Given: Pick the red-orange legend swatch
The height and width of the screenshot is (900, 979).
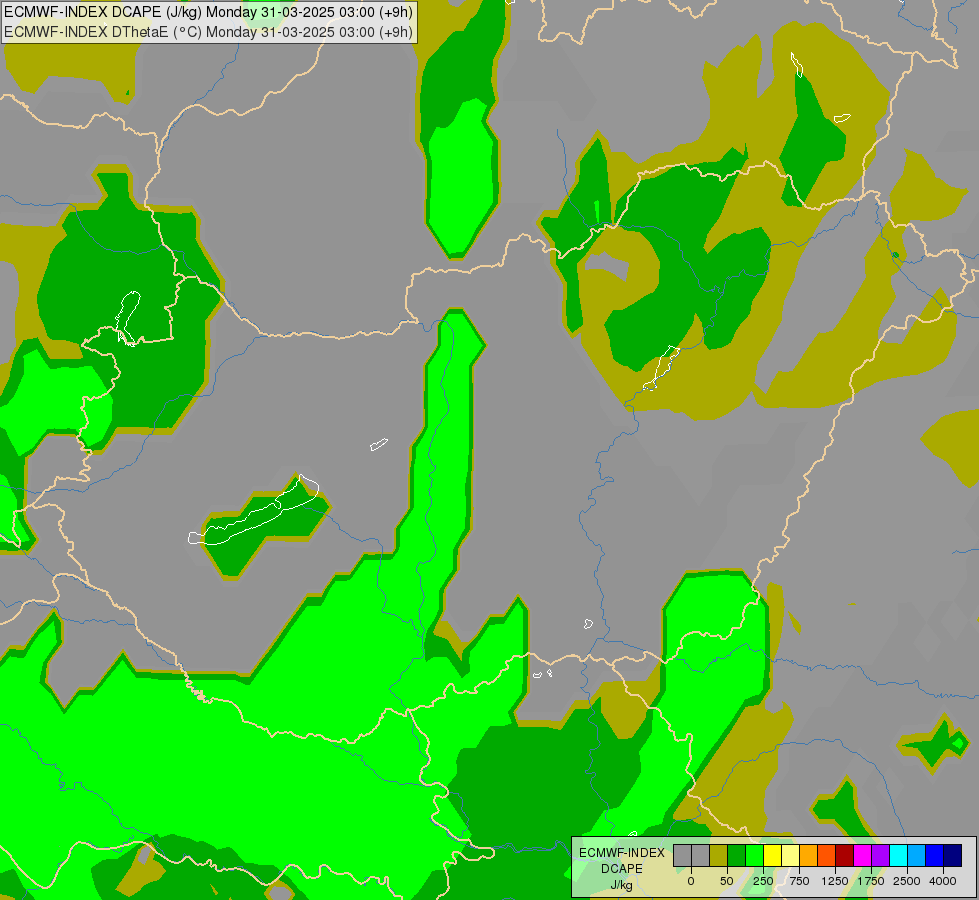Looking at the screenshot, I should tap(827, 856).
